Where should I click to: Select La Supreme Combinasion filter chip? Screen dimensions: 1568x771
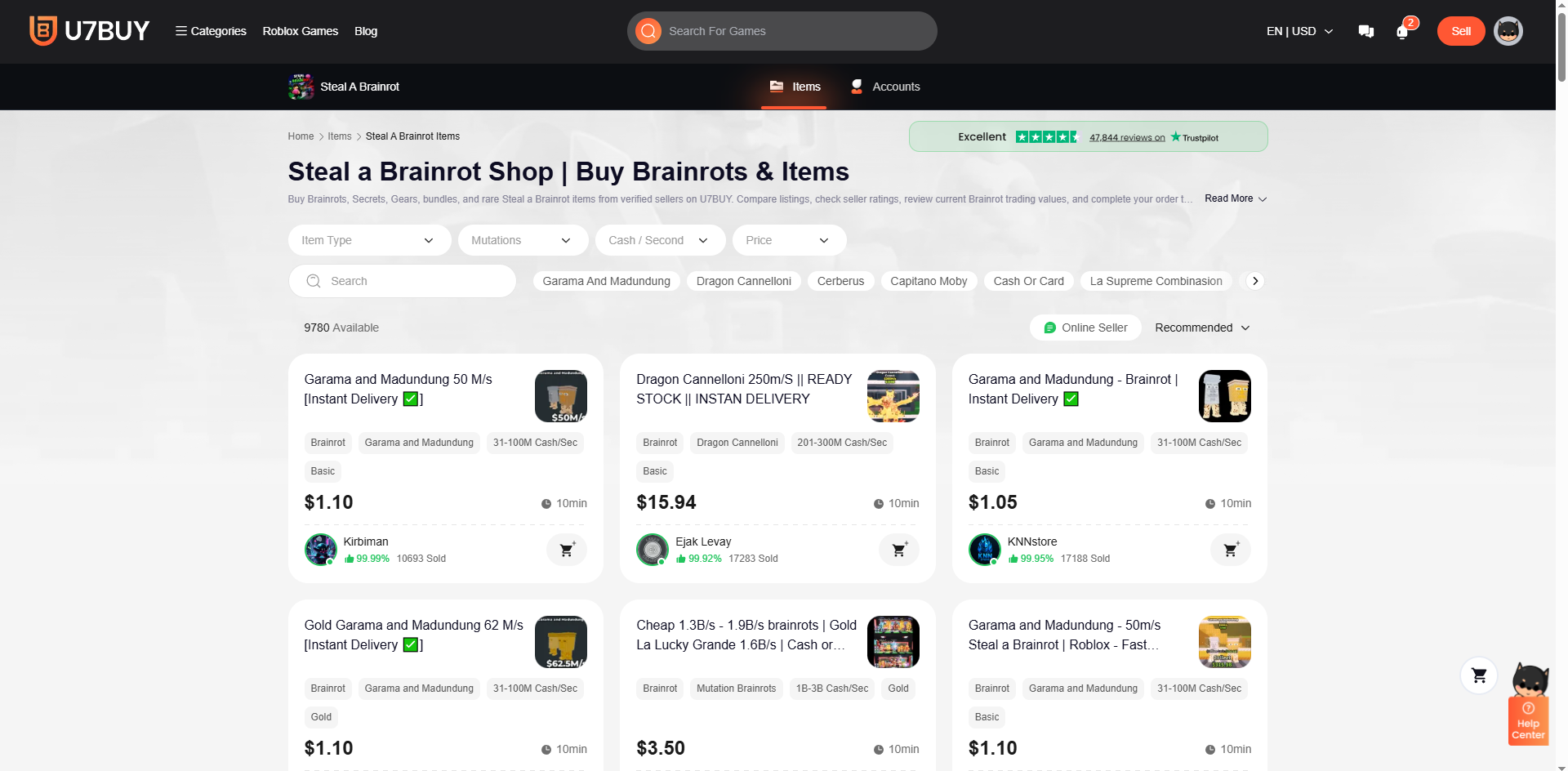tap(1156, 281)
